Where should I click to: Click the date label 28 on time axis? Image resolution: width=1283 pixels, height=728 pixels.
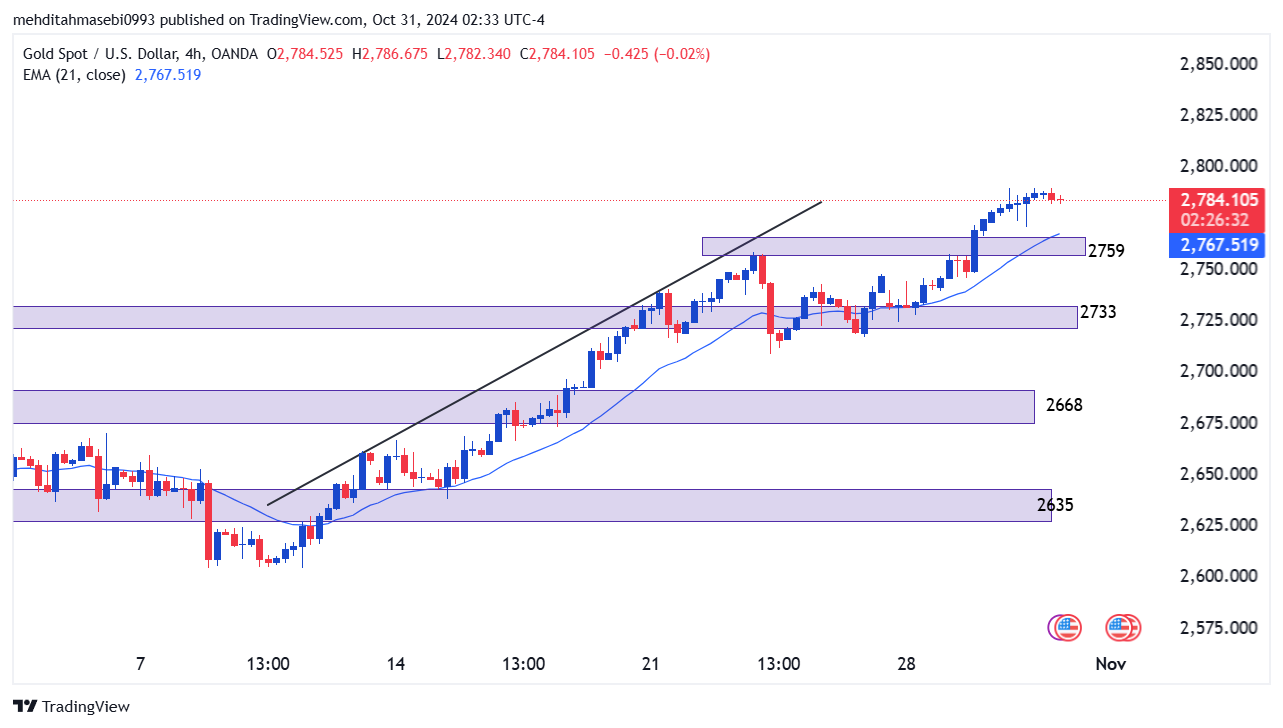click(x=907, y=664)
